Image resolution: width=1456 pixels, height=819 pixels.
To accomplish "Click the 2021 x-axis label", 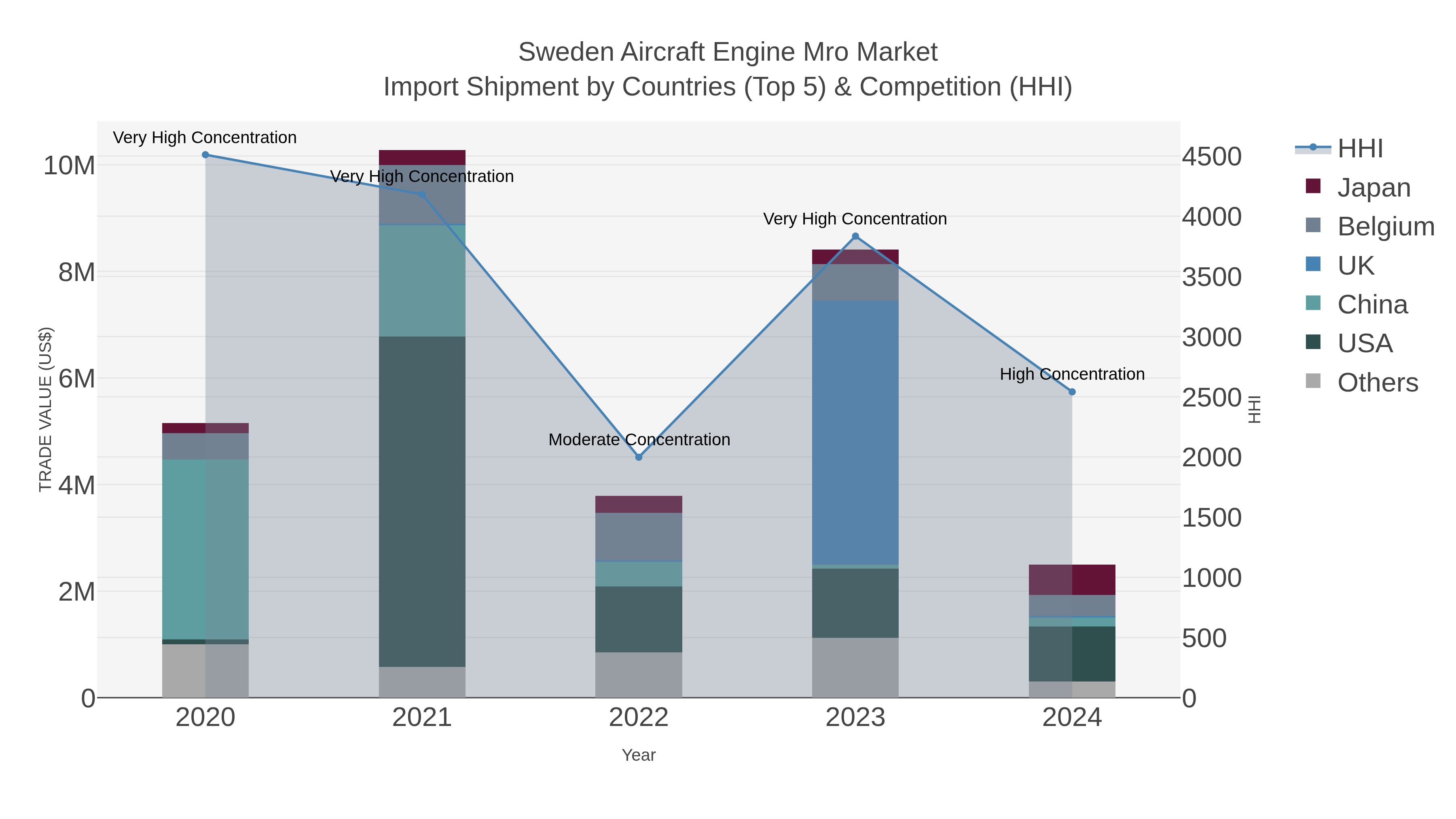I will [422, 718].
